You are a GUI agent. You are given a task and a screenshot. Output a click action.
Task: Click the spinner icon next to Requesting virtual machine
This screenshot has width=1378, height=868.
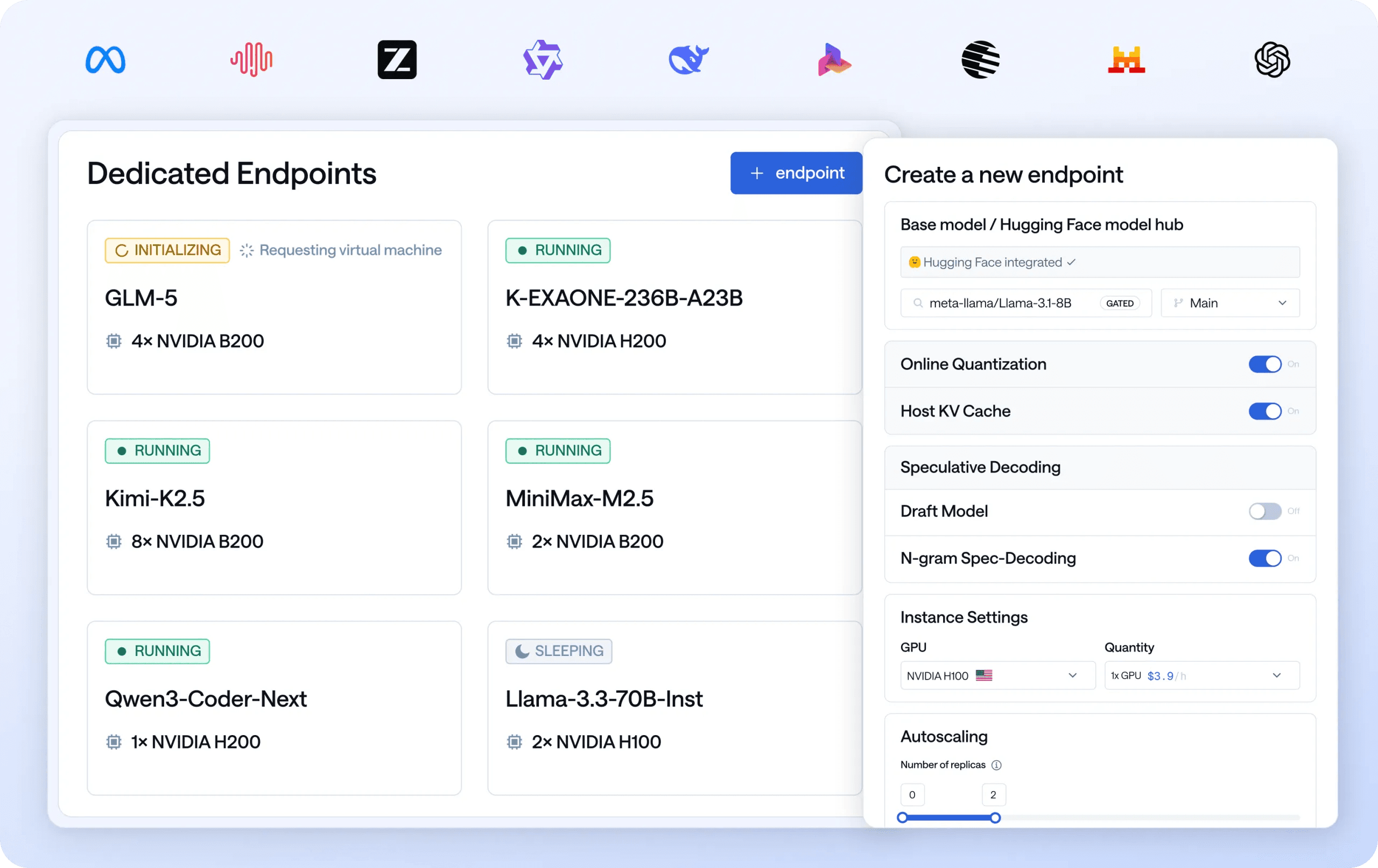tap(247, 251)
